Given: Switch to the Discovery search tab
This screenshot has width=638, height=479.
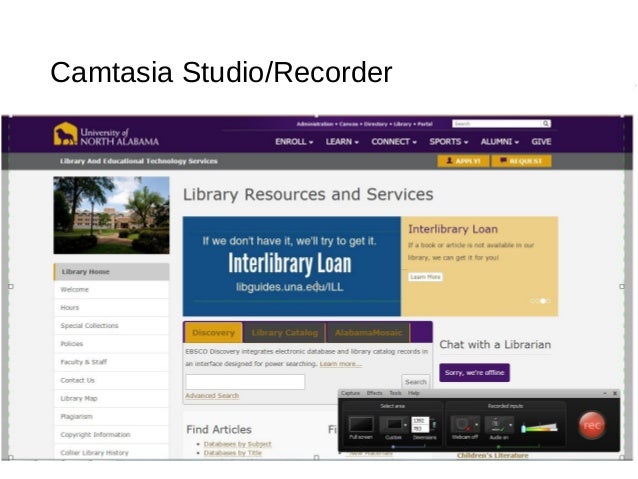Looking at the screenshot, I should [213, 332].
